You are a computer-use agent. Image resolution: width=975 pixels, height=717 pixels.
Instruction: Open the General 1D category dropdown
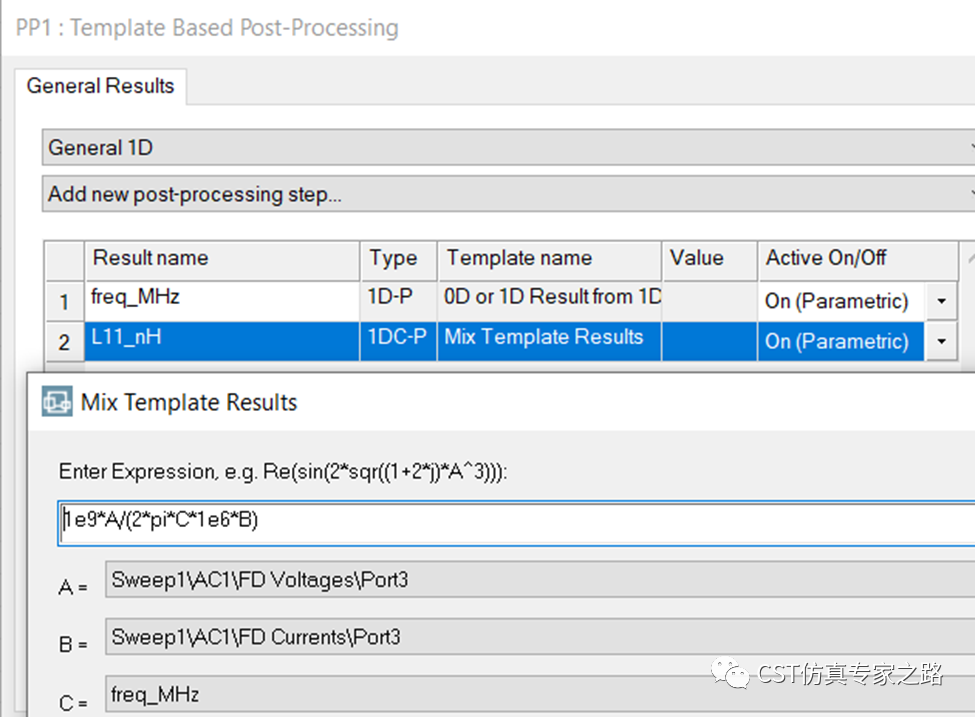(509, 147)
